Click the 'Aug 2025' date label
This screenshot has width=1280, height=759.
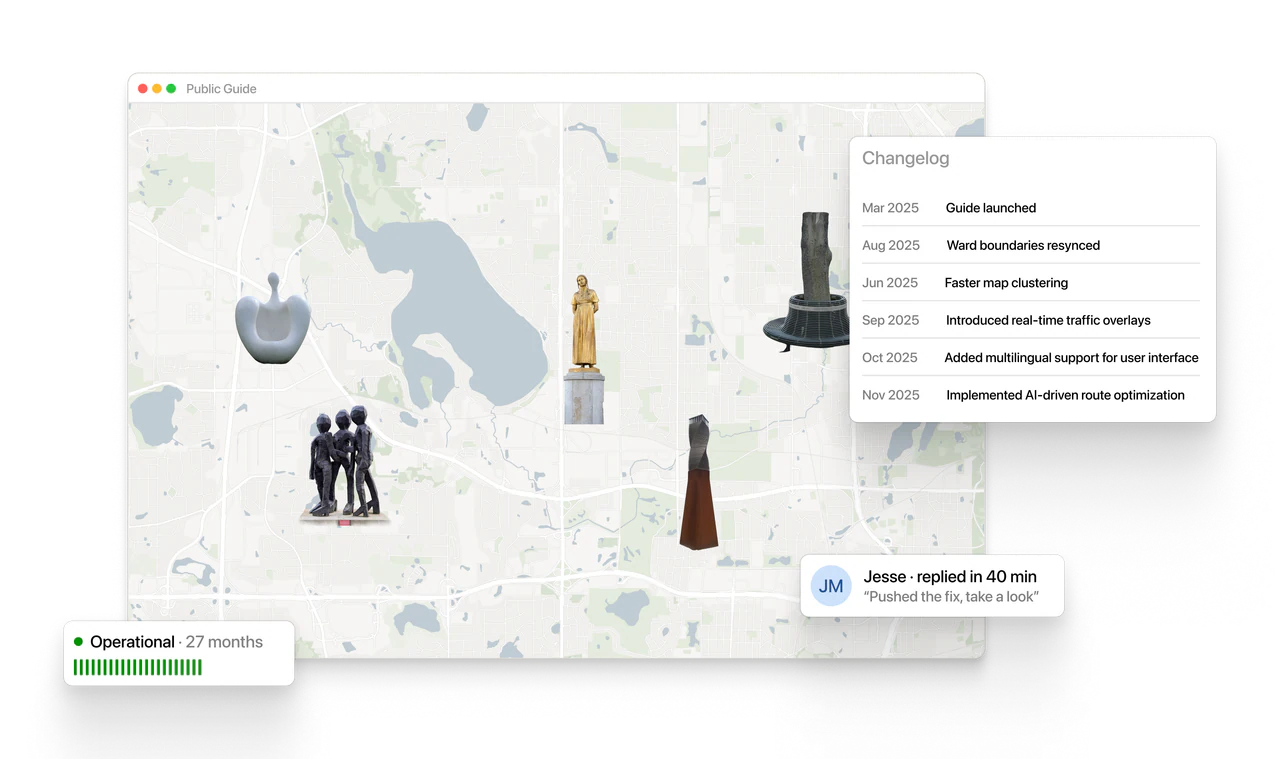tap(891, 245)
